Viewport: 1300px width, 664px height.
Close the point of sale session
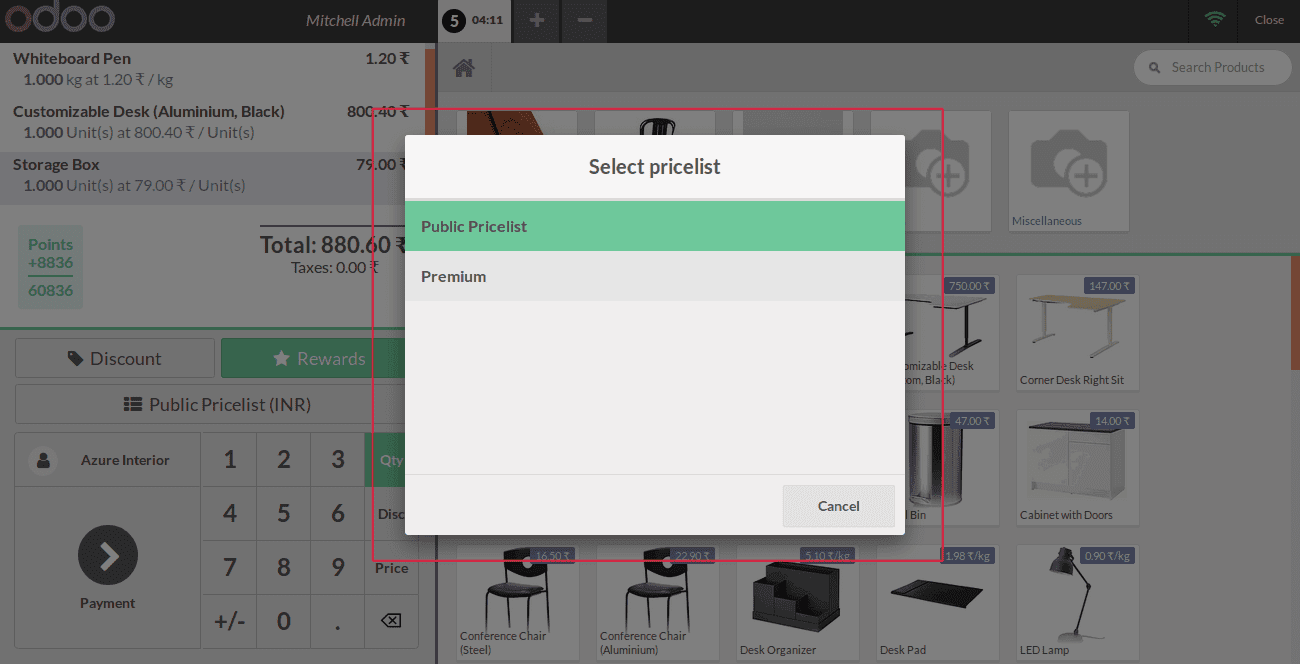(x=1269, y=20)
